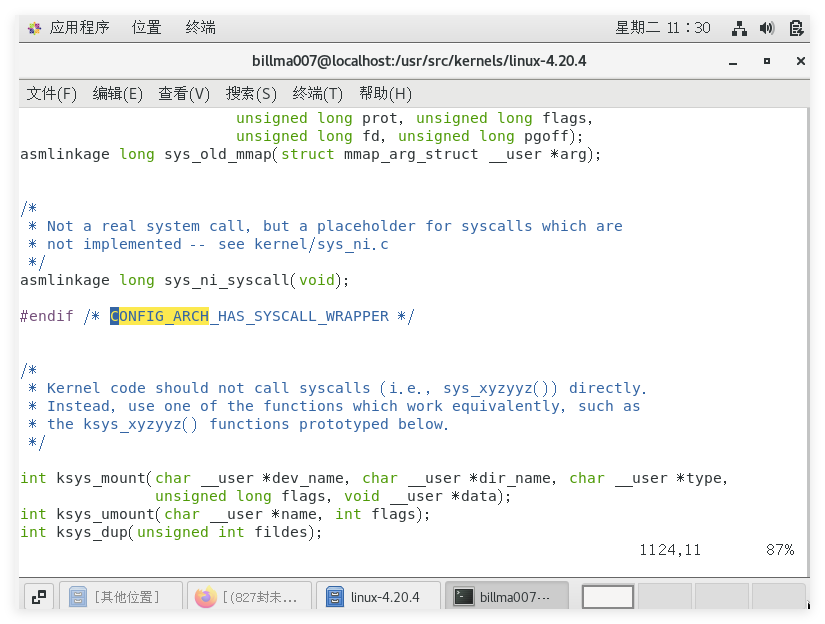Click the network connection icon

click(740, 28)
